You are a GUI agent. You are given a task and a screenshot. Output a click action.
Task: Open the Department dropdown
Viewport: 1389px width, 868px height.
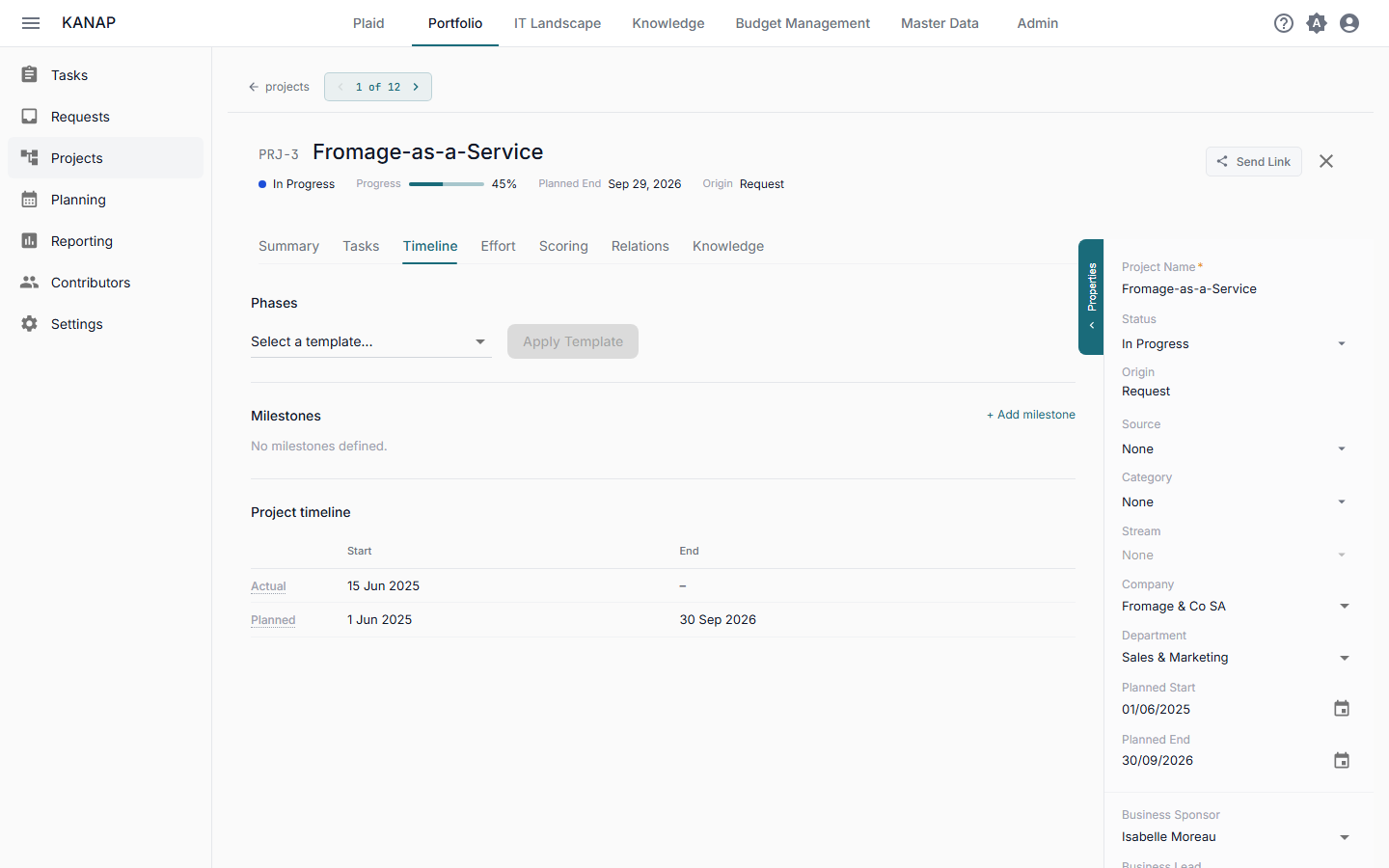pyautogui.click(x=1235, y=658)
